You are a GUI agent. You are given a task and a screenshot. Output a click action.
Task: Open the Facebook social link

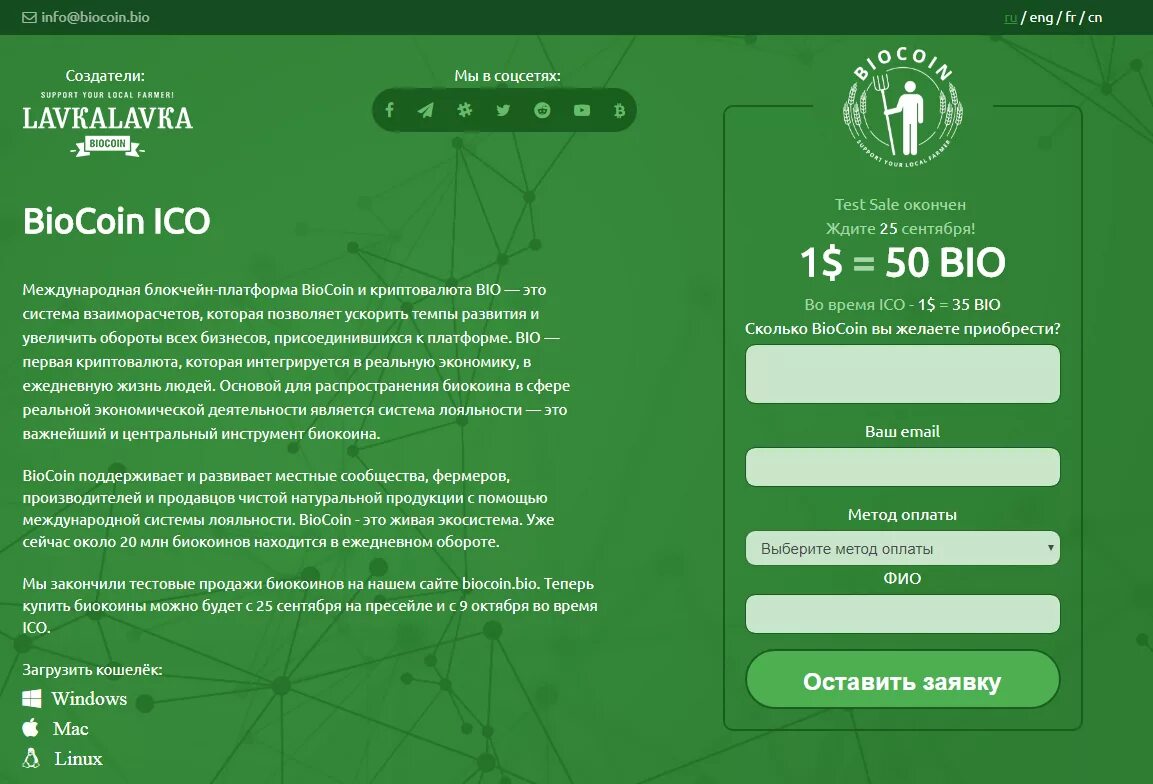pyautogui.click(x=390, y=110)
